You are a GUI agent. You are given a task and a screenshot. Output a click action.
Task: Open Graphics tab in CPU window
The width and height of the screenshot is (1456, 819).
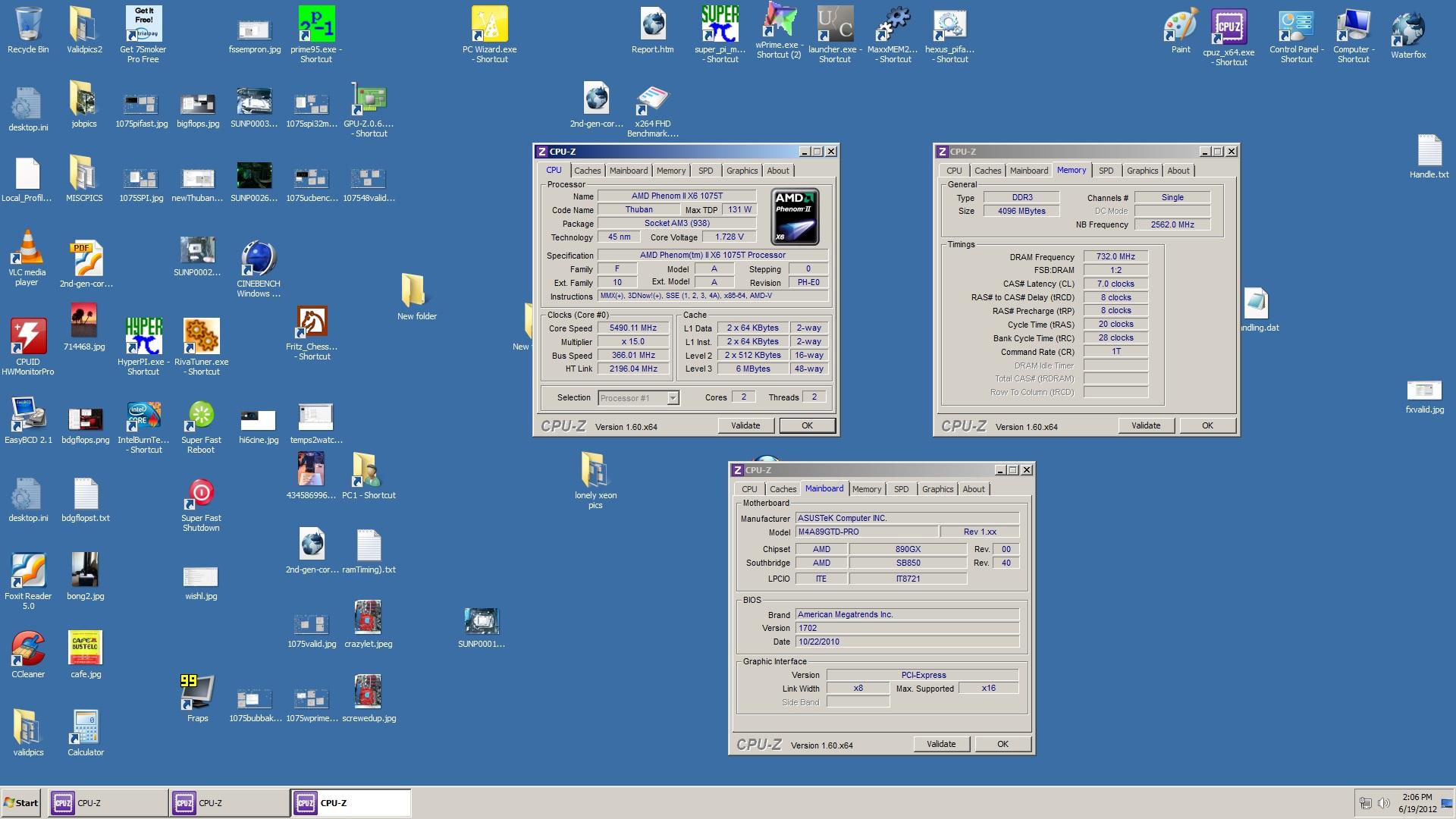tap(742, 171)
